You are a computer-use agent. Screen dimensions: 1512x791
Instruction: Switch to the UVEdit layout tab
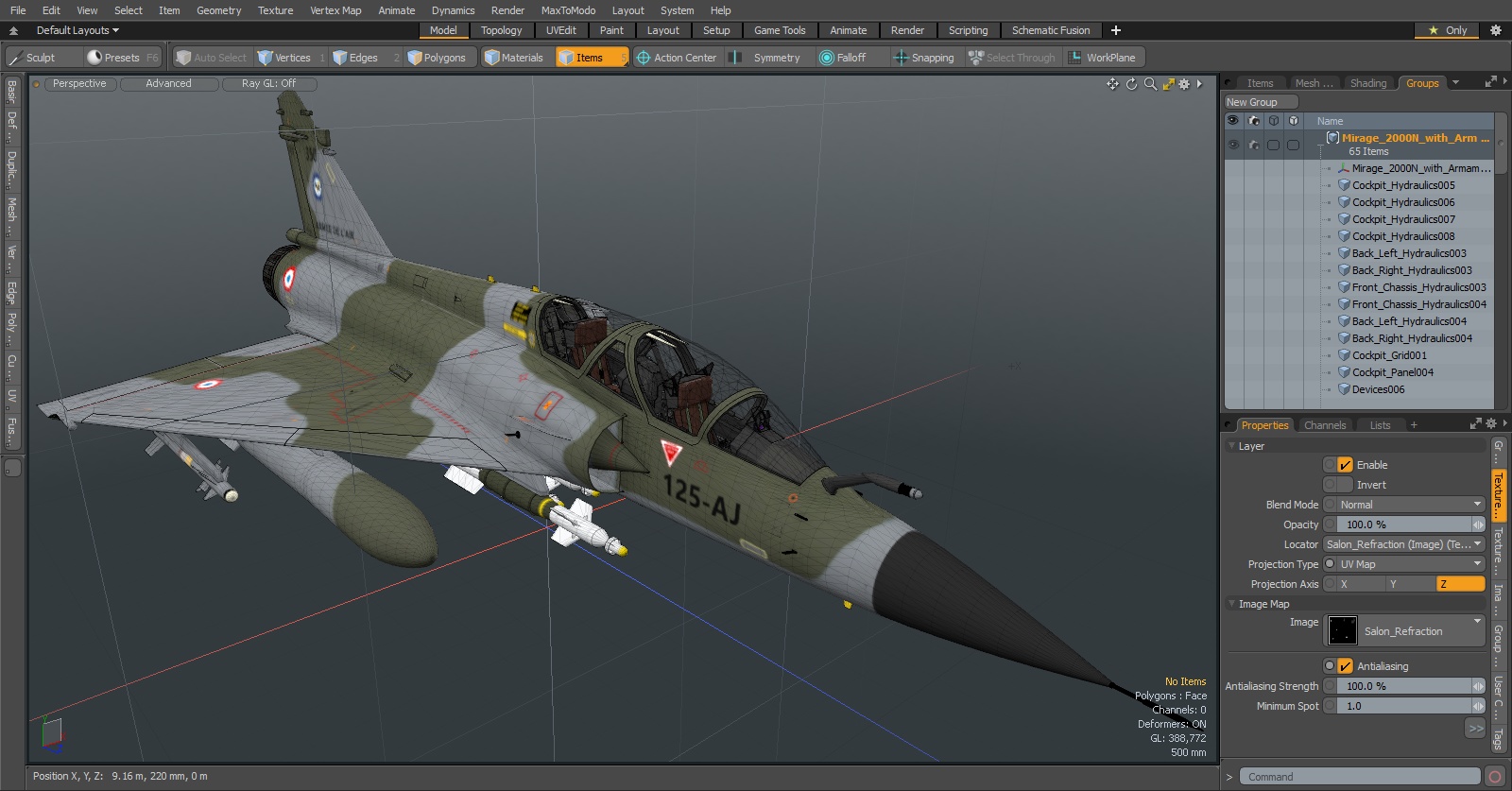pyautogui.click(x=560, y=30)
